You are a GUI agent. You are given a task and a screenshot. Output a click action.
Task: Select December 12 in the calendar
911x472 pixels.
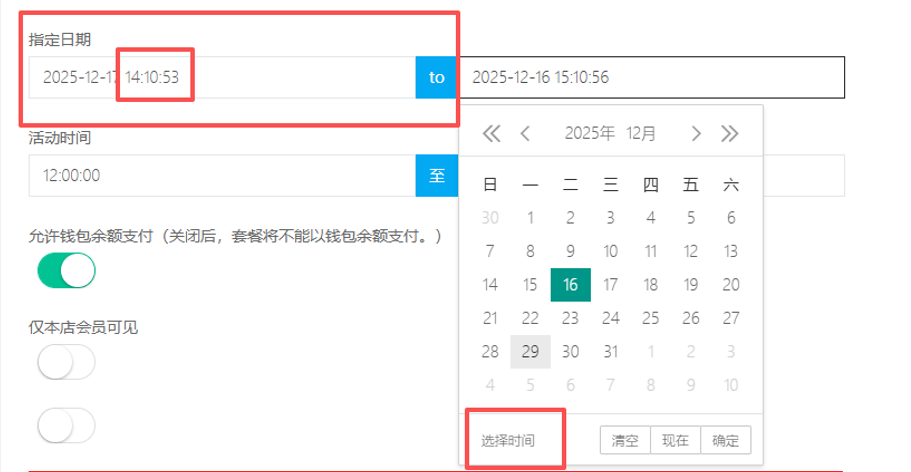coord(691,251)
